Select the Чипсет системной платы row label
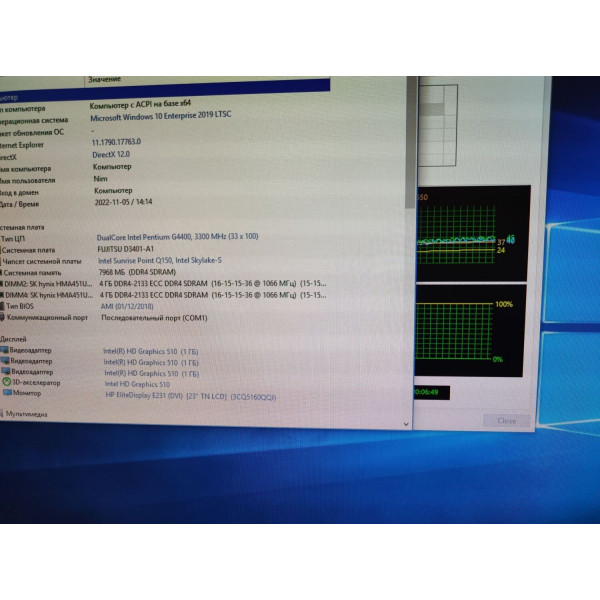The height and width of the screenshot is (600, 600). 42,261
